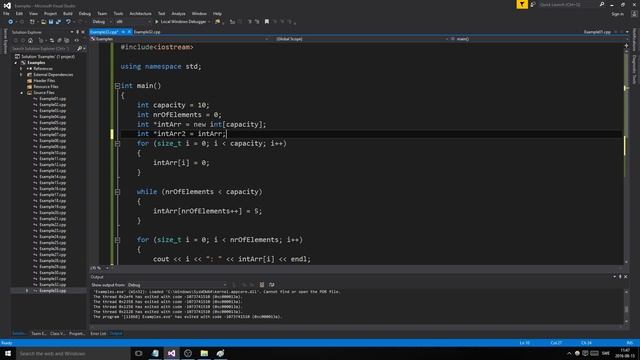The height and width of the screenshot is (360, 640).
Task: Pin the Output panel
Action: 620,277
